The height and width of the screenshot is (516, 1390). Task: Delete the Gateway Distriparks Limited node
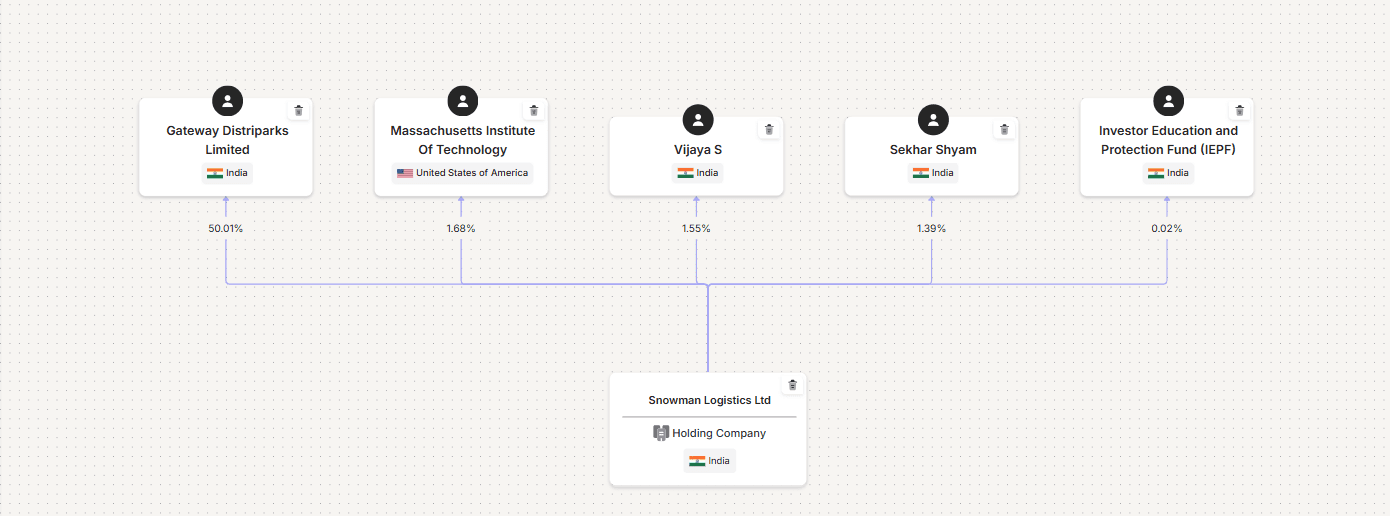(x=298, y=111)
